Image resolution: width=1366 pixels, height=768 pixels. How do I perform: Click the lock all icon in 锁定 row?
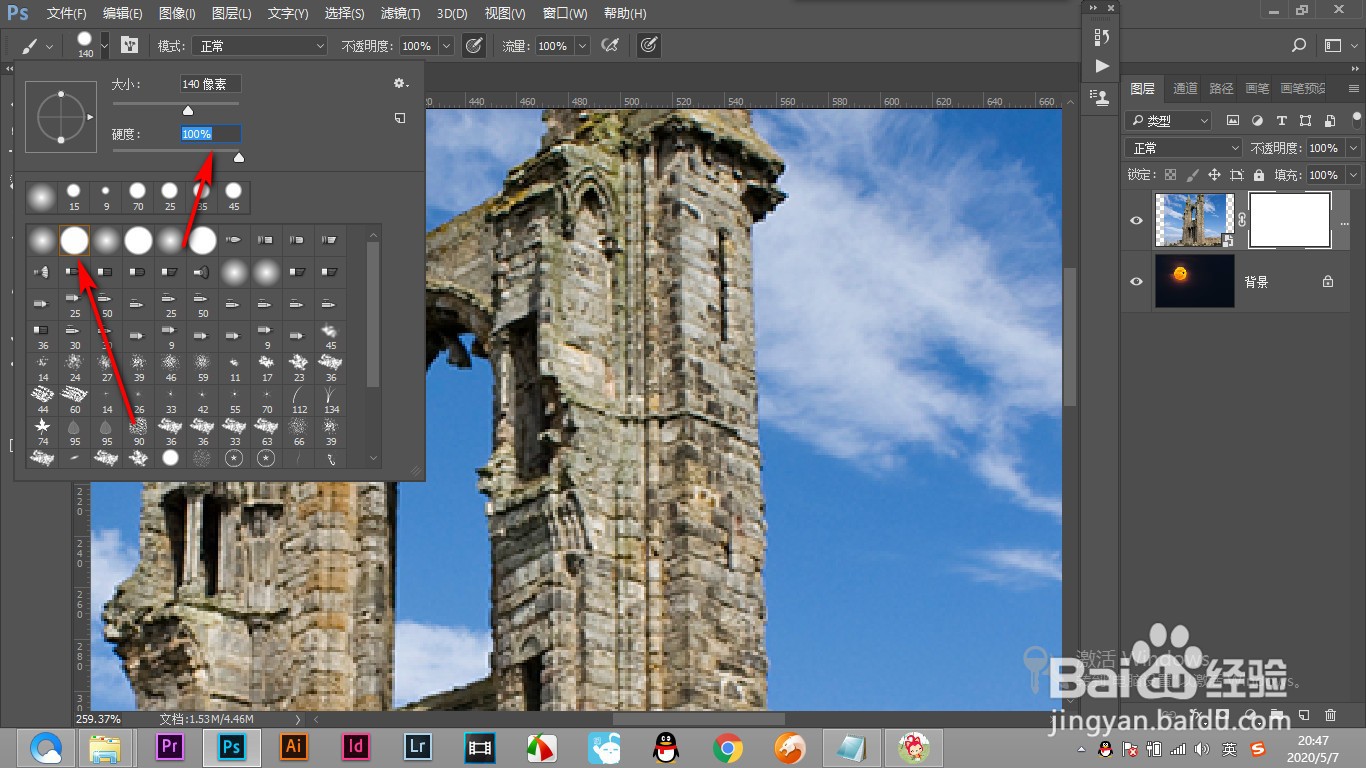tap(1258, 175)
